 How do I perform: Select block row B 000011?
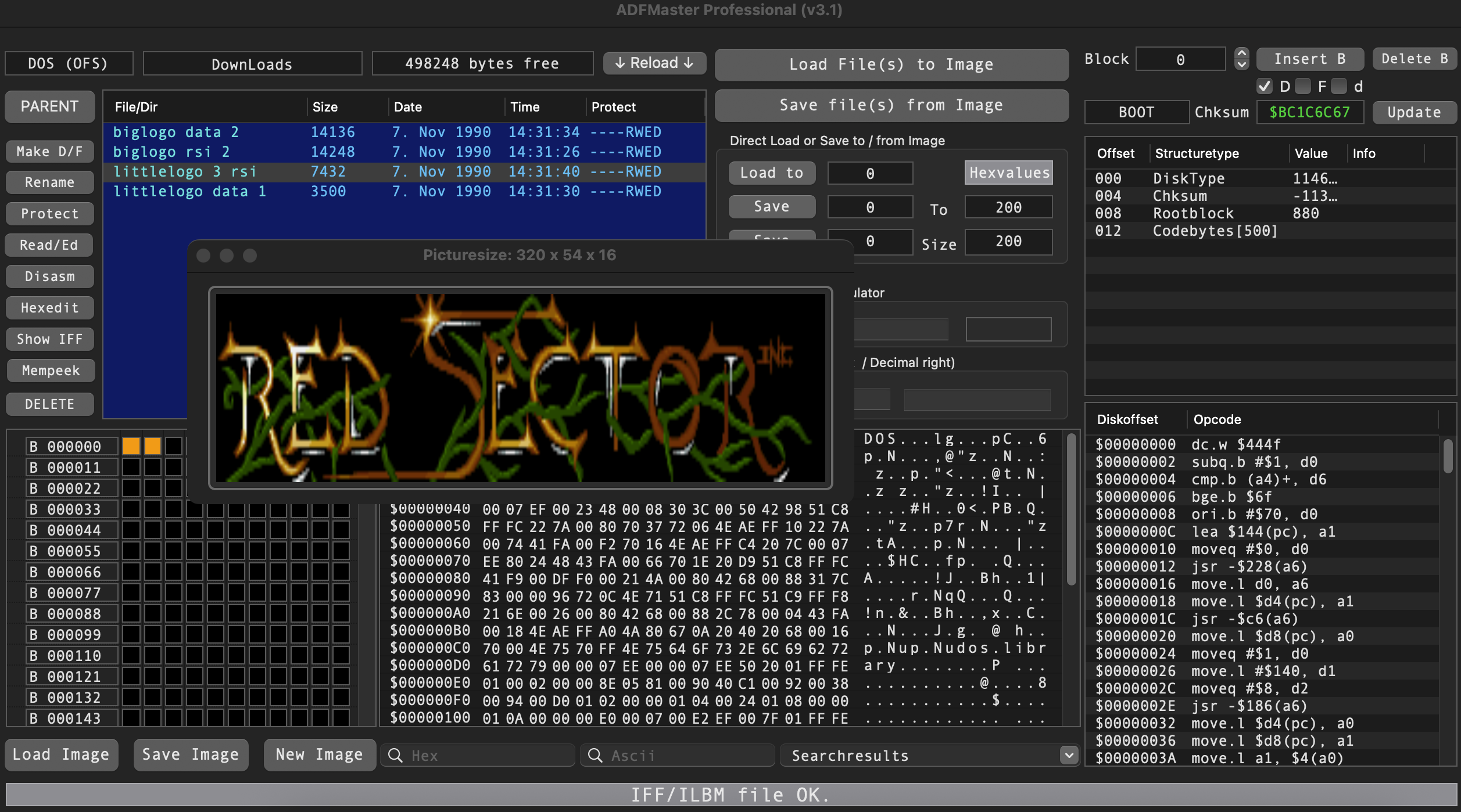[72, 468]
